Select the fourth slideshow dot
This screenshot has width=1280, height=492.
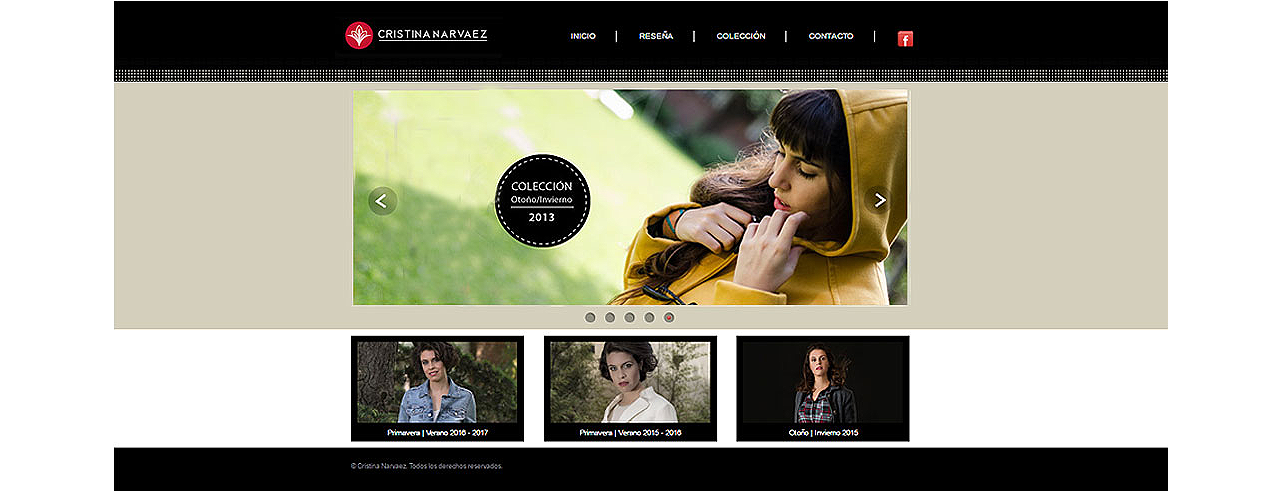point(649,318)
